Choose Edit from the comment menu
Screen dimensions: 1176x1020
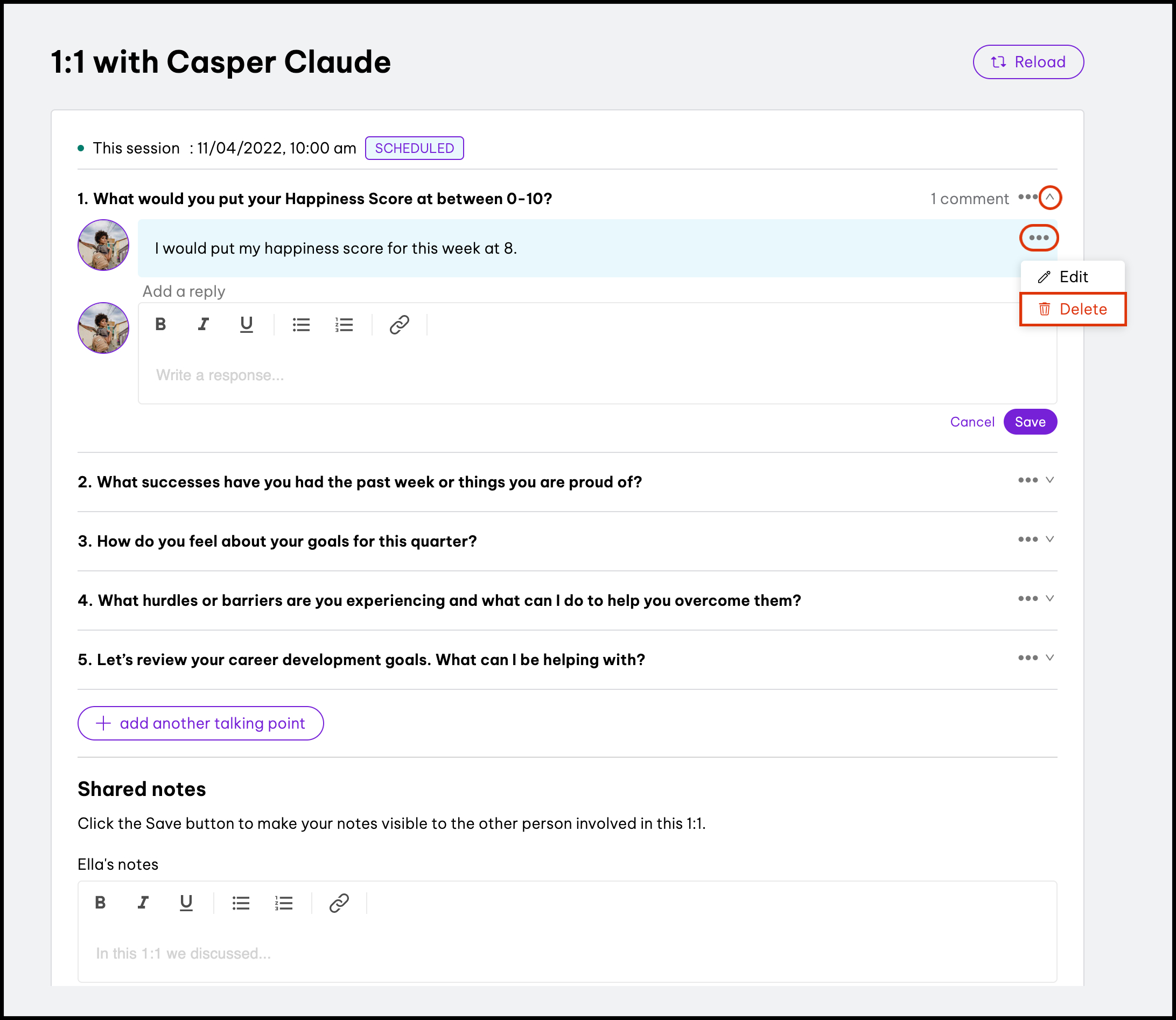[1073, 277]
